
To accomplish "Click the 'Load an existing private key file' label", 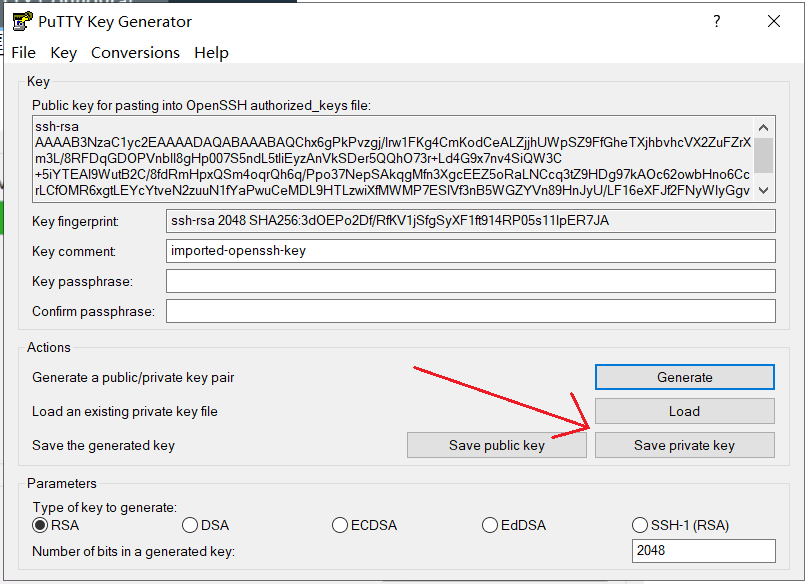I will pos(125,412).
